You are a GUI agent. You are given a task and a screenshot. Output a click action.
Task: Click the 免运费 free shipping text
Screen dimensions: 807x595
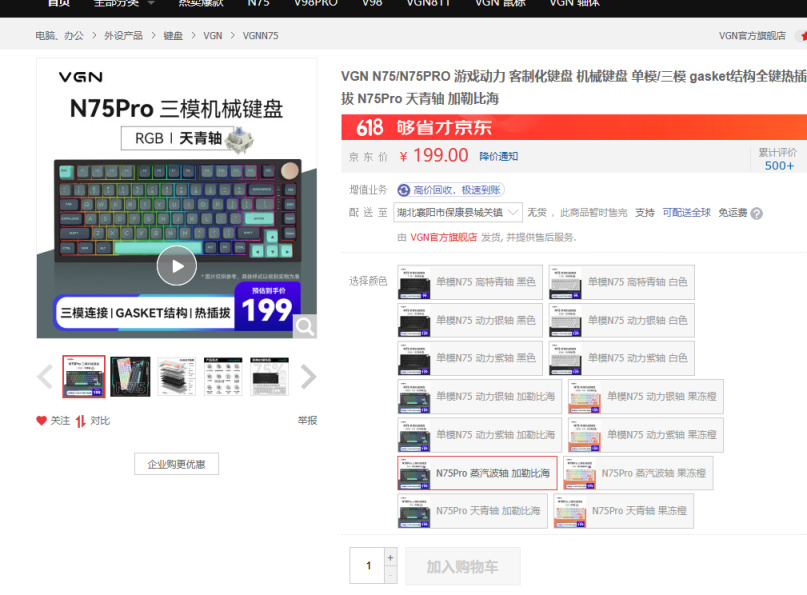[732, 213]
